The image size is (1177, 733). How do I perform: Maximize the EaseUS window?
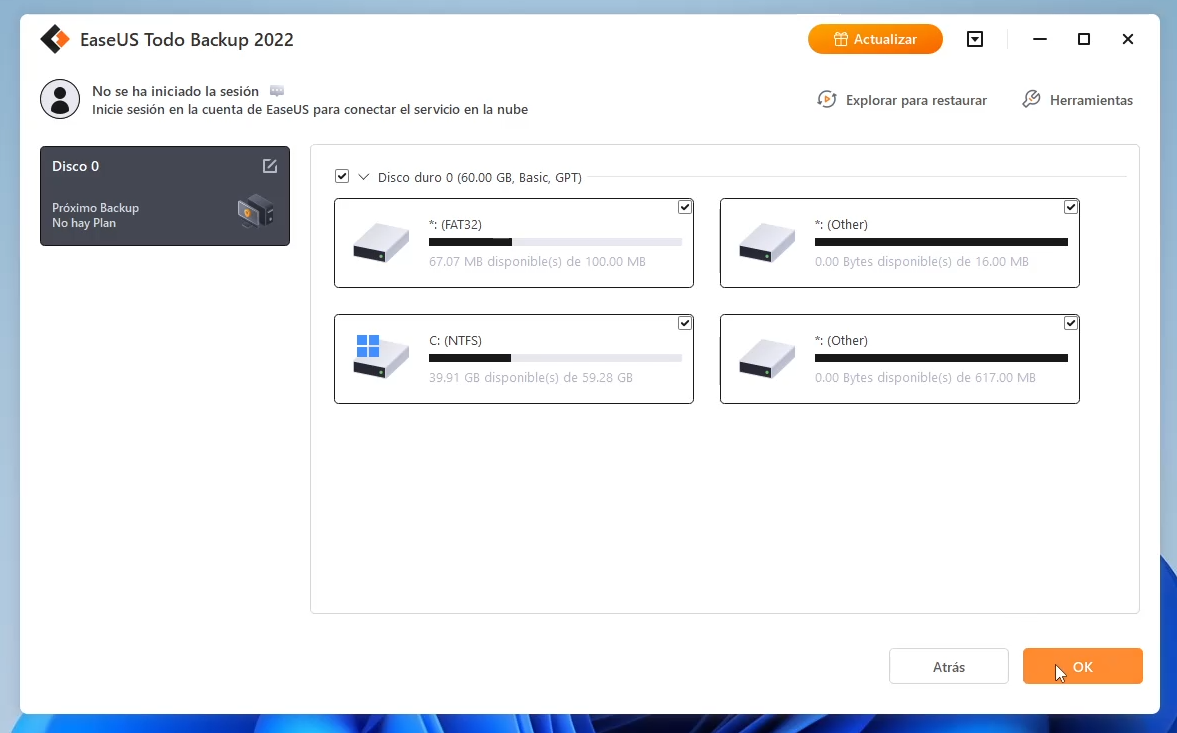(x=1083, y=39)
